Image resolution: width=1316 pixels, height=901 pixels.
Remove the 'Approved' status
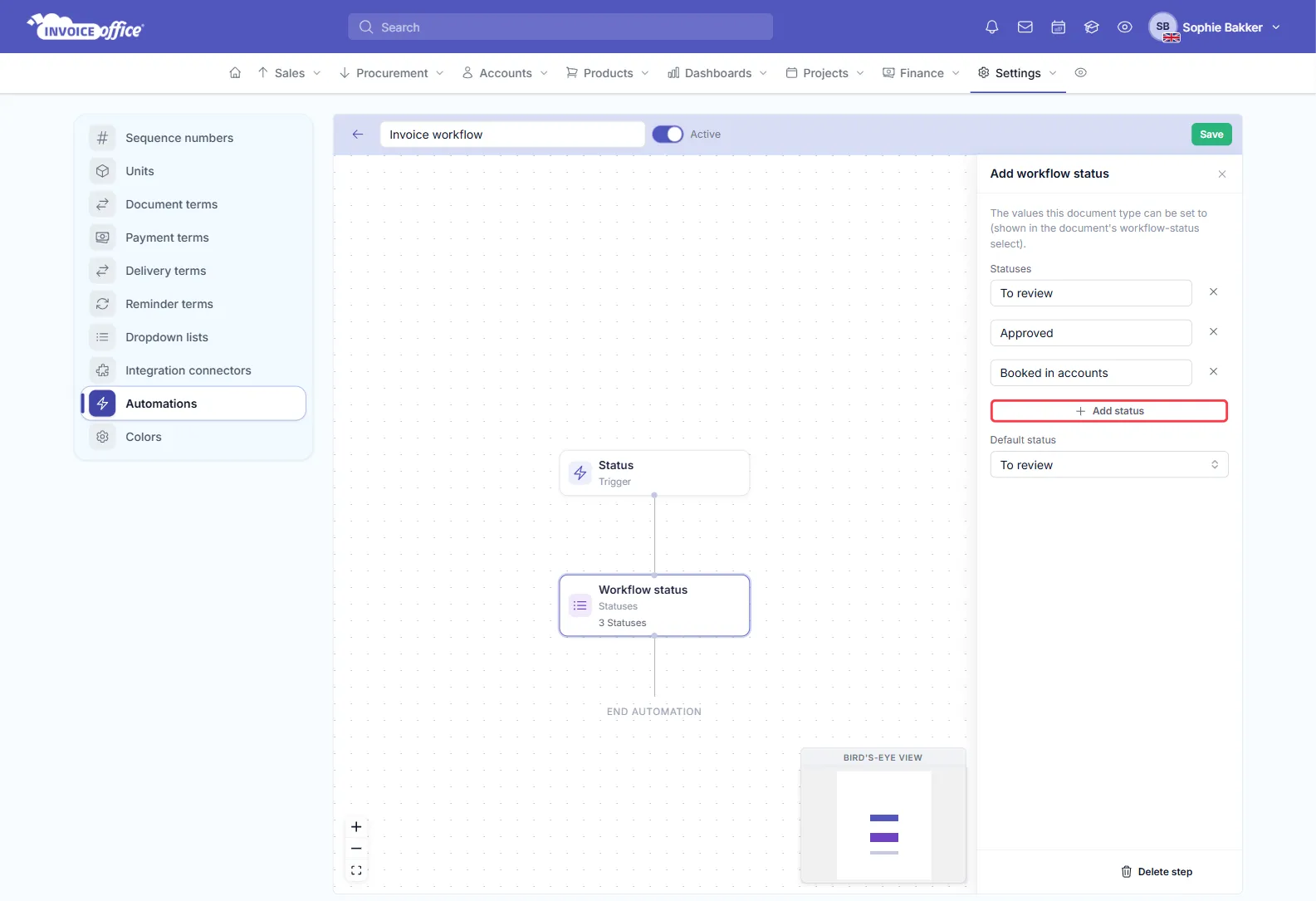1213,332
